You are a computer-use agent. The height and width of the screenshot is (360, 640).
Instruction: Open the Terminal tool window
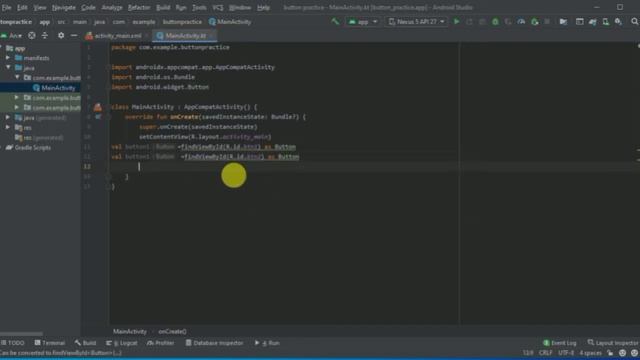click(x=50, y=343)
